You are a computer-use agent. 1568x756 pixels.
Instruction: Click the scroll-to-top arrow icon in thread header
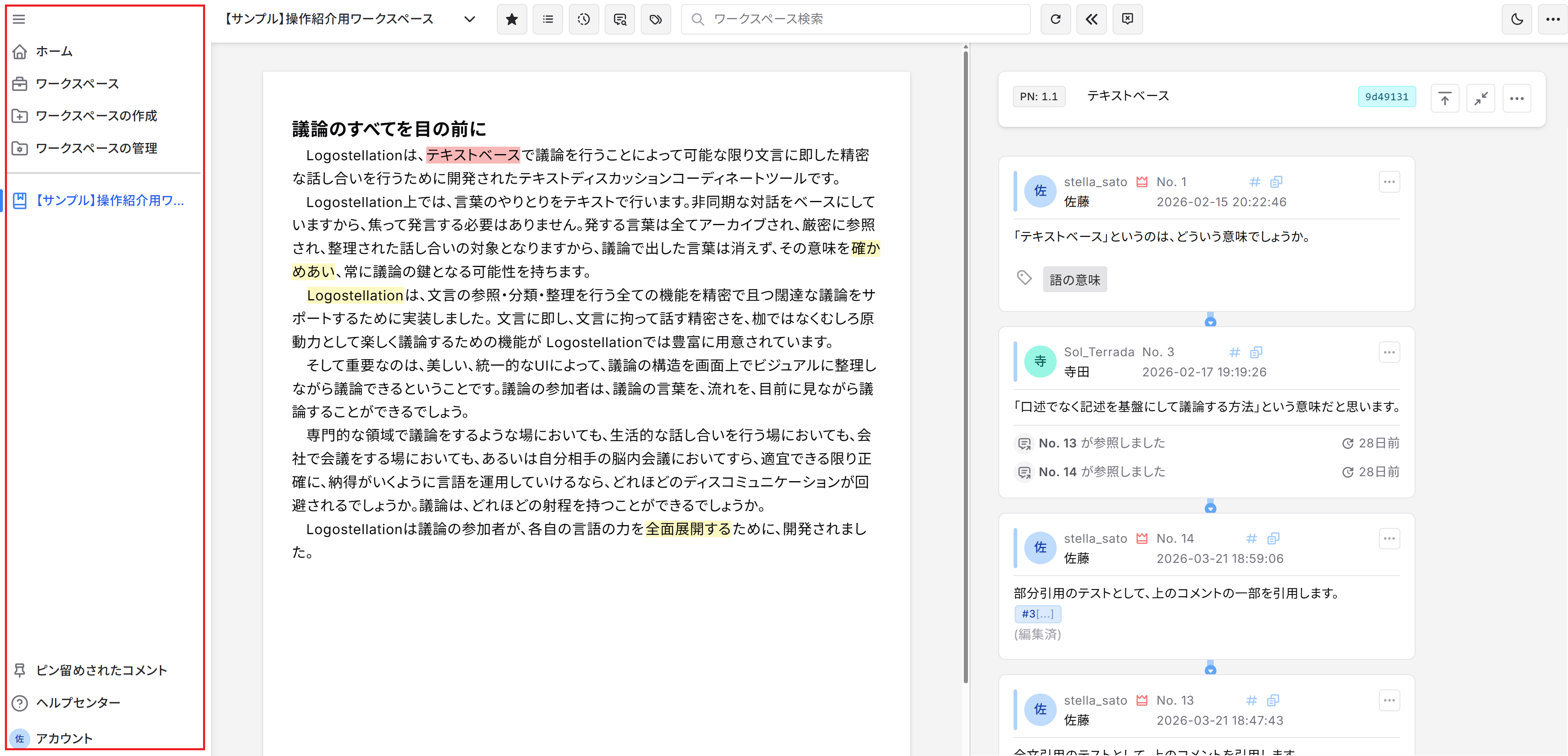coord(1444,98)
